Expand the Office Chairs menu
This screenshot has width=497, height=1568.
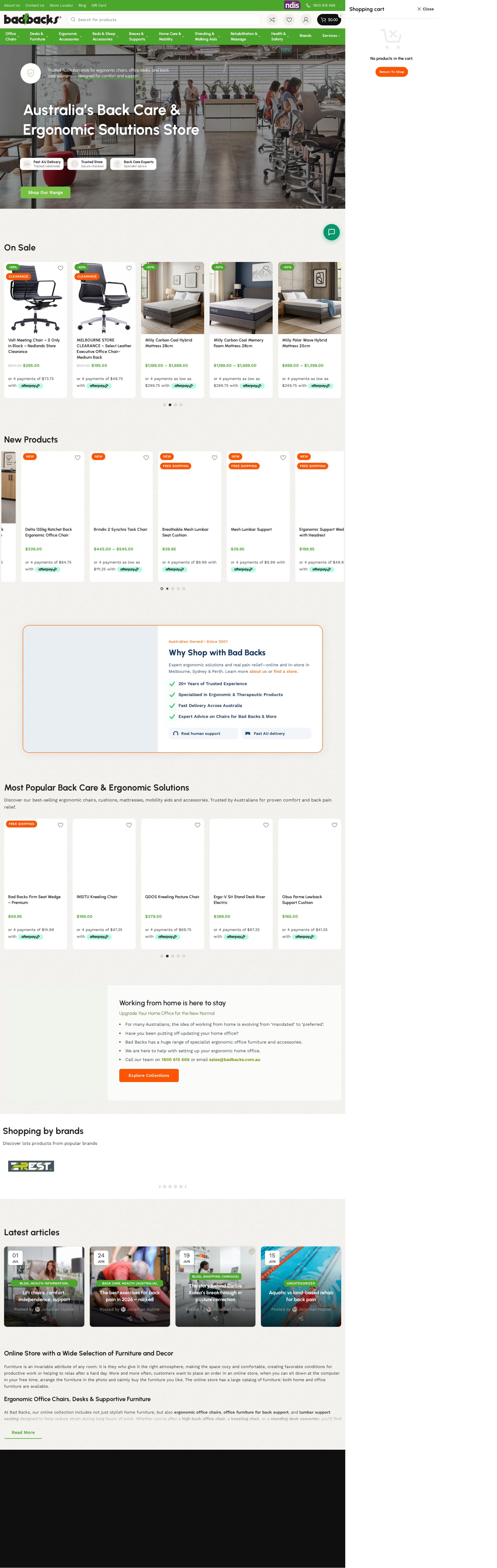[12, 37]
